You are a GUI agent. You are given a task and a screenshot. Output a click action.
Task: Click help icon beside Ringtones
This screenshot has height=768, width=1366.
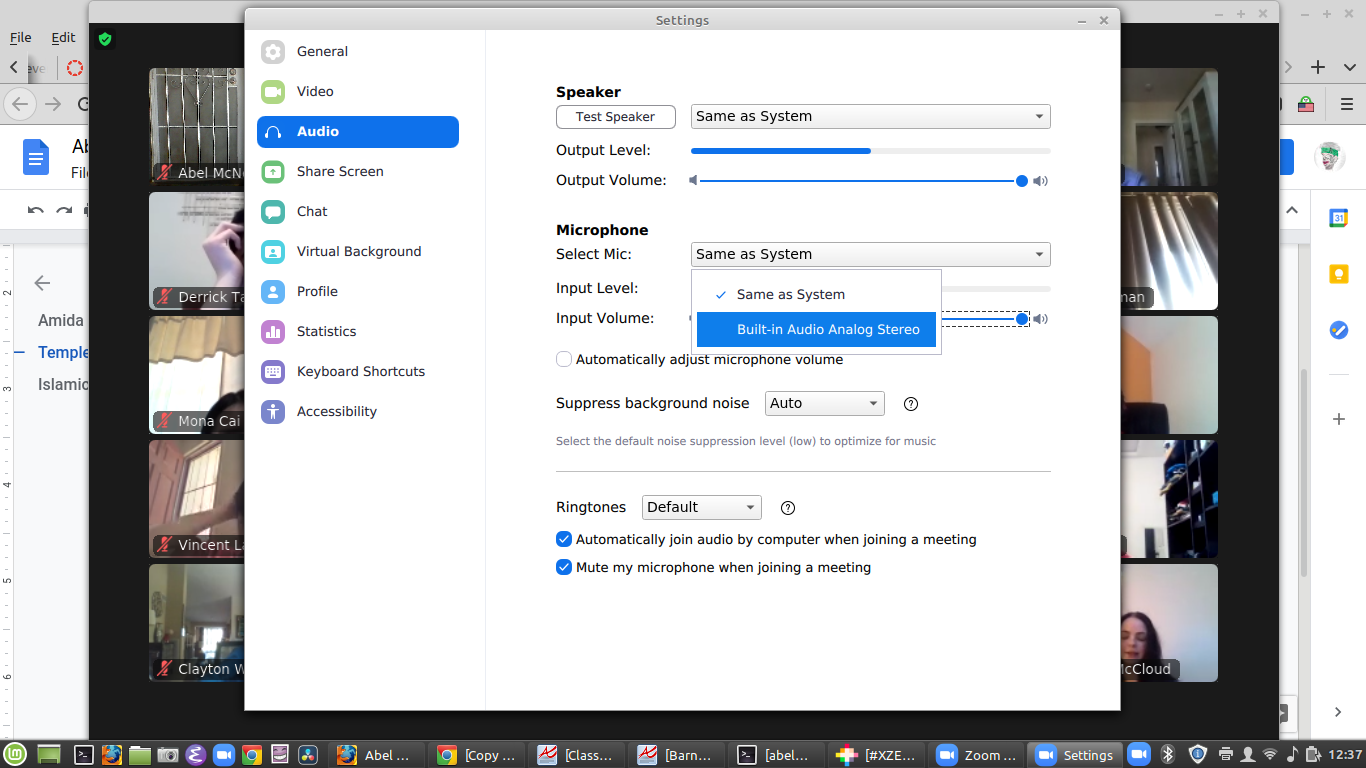[x=788, y=508]
